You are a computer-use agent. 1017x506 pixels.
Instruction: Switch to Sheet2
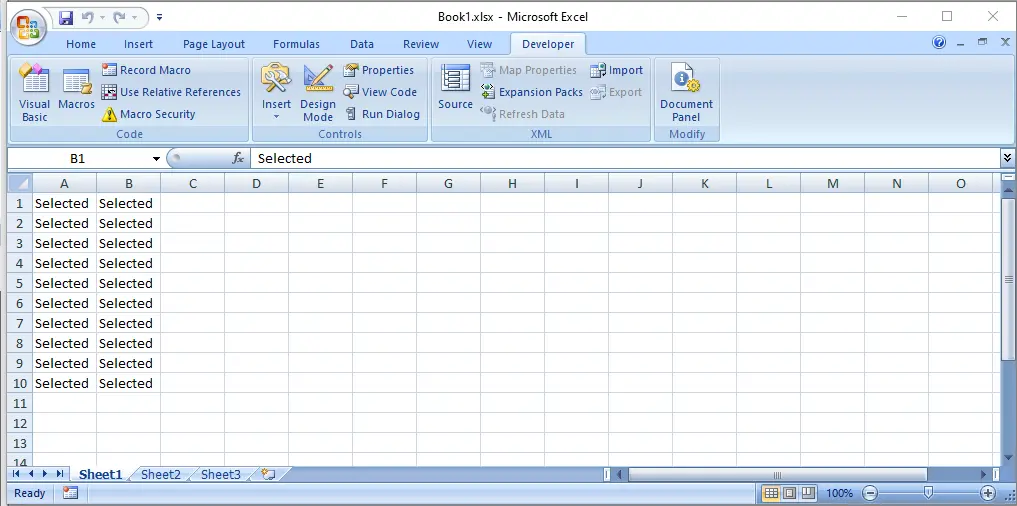point(161,474)
